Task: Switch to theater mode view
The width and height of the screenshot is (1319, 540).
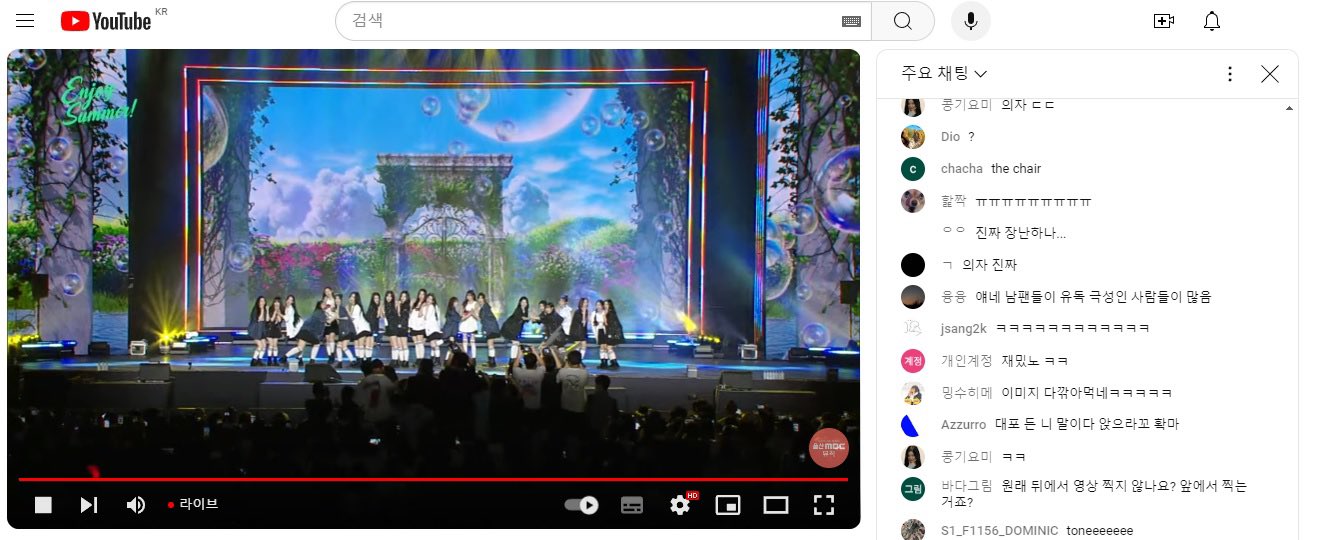Action: point(776,505)
